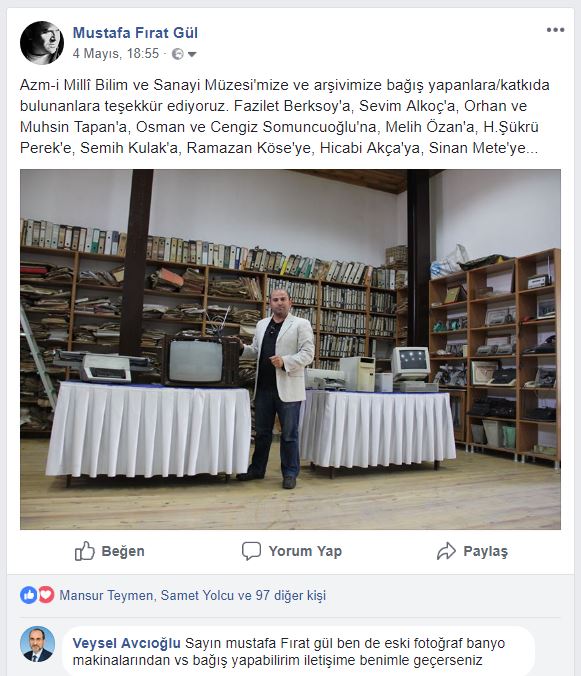Click the Paylaş share arrow icon
Viewport: 581px width, 676px height.
(x=446, y=551)
